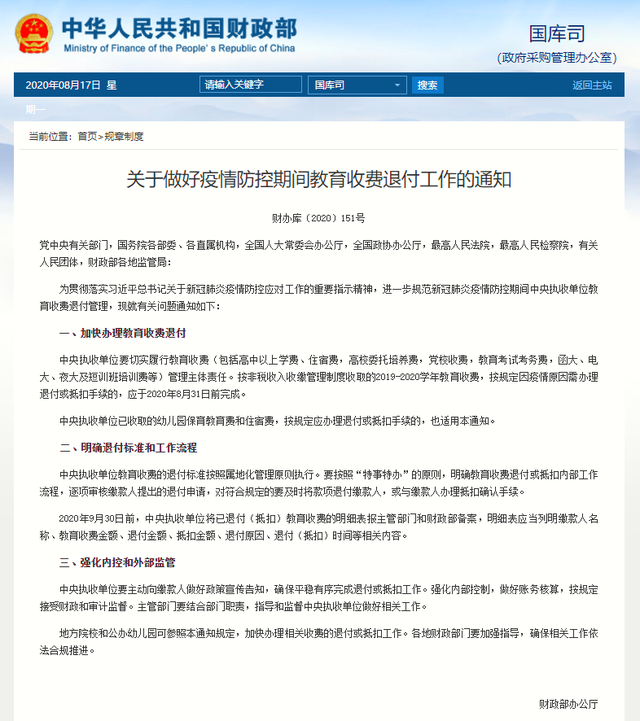The width and height of the screenshot is (640, 721).
Task: Click the national emblem logo
Action: (x=33, y=34)
